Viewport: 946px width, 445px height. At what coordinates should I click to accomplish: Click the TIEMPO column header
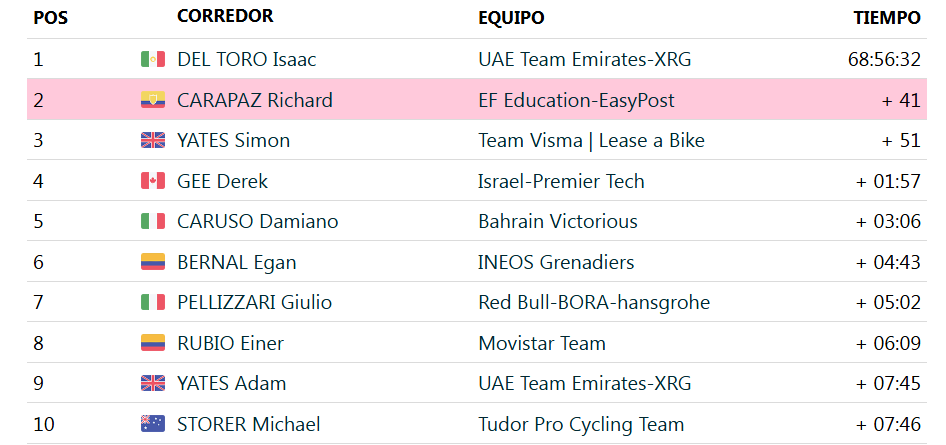pos(887,18)
